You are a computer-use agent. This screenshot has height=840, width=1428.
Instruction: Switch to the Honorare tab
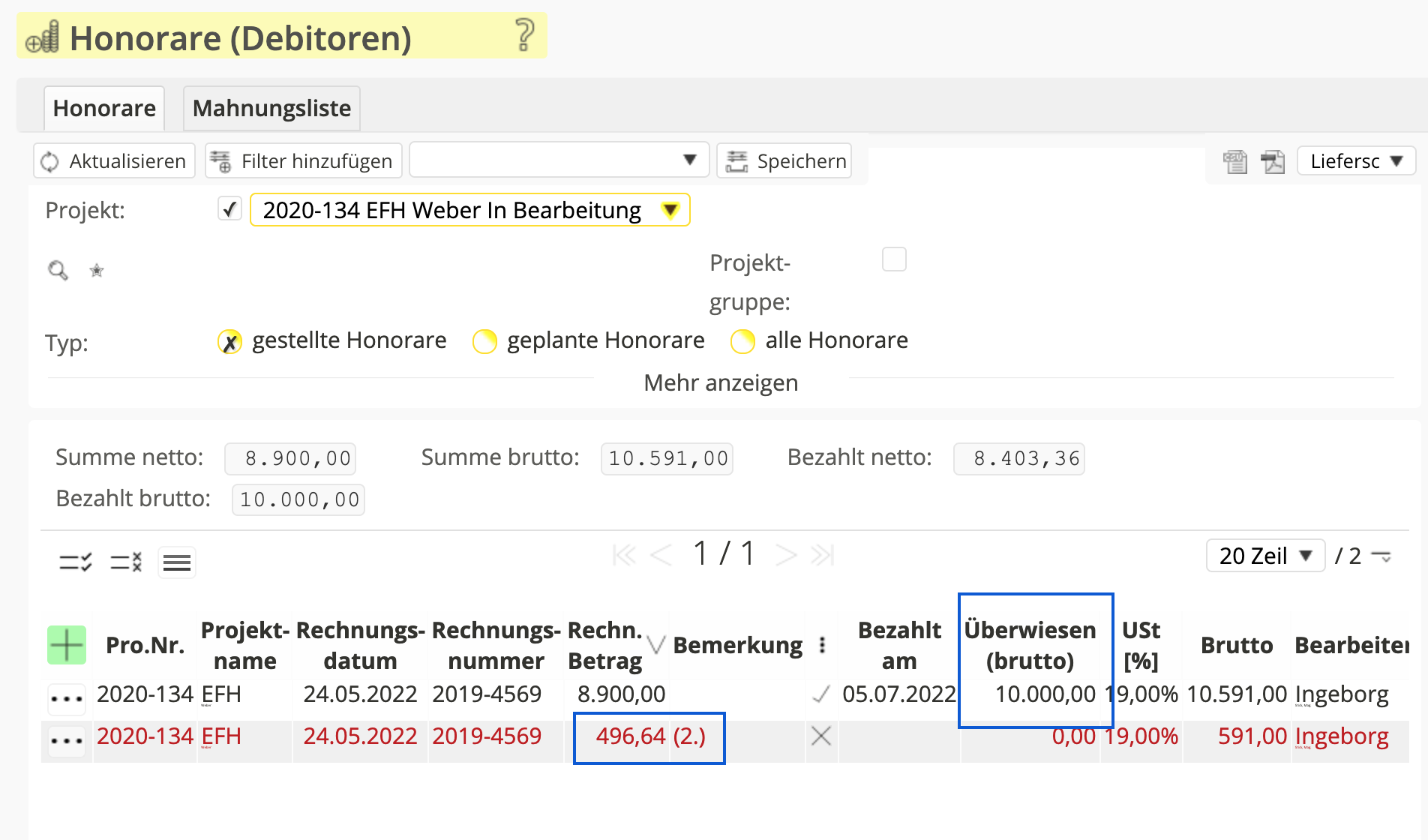[x=104, y=108]
